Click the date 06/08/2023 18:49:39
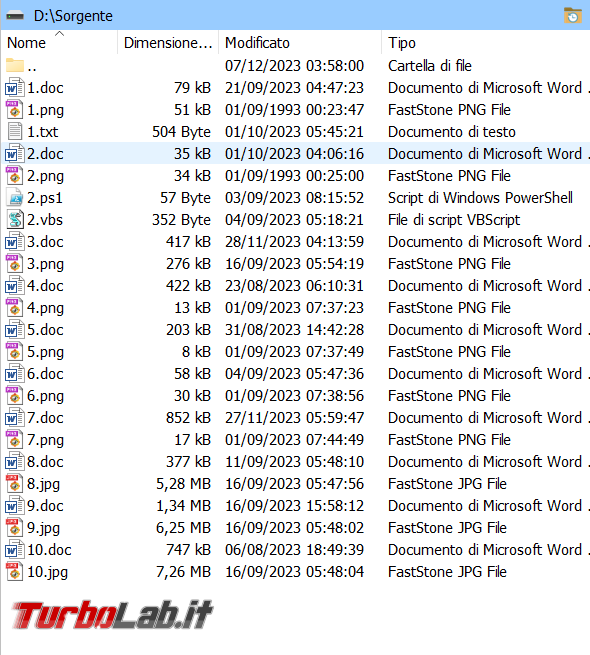 click(294, 550)
